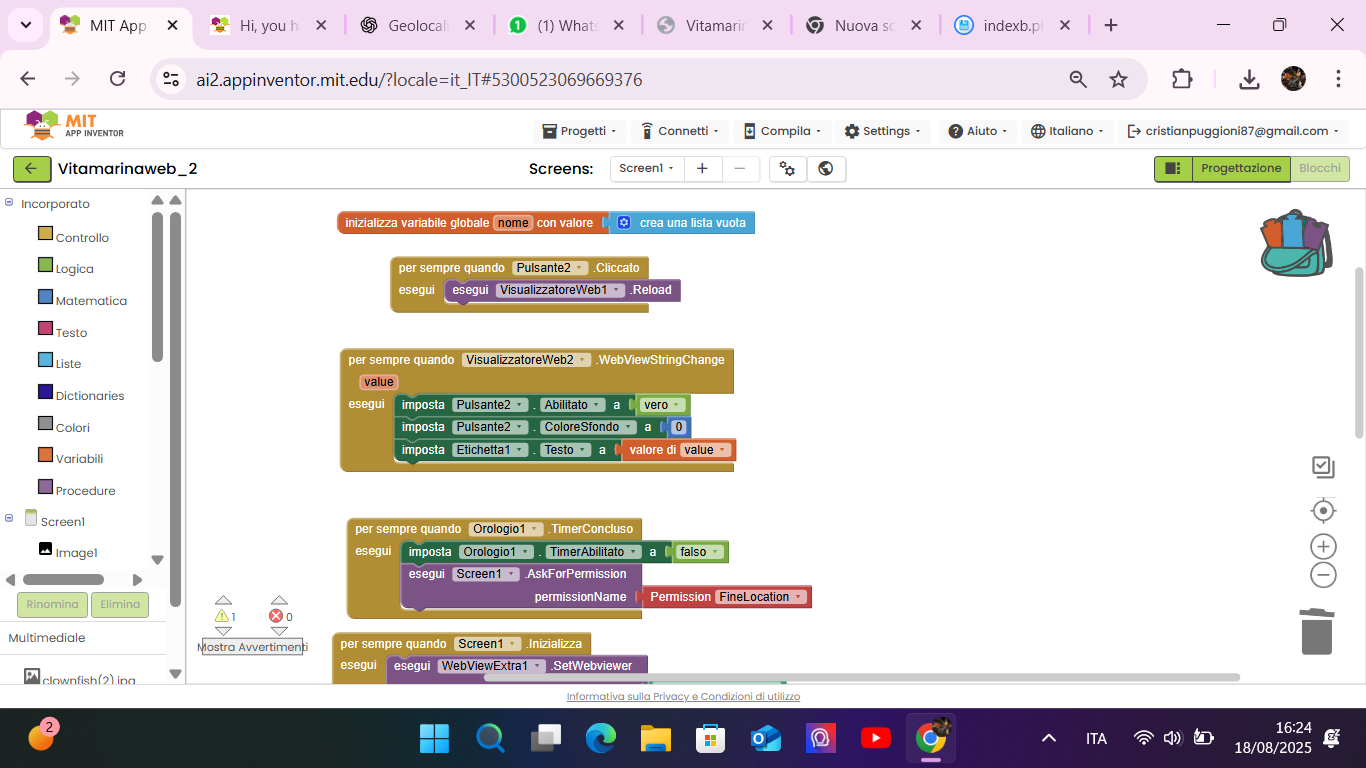Toggle 'vero' boolean block value
This screenshot has width=1366, height=768.
663,405
